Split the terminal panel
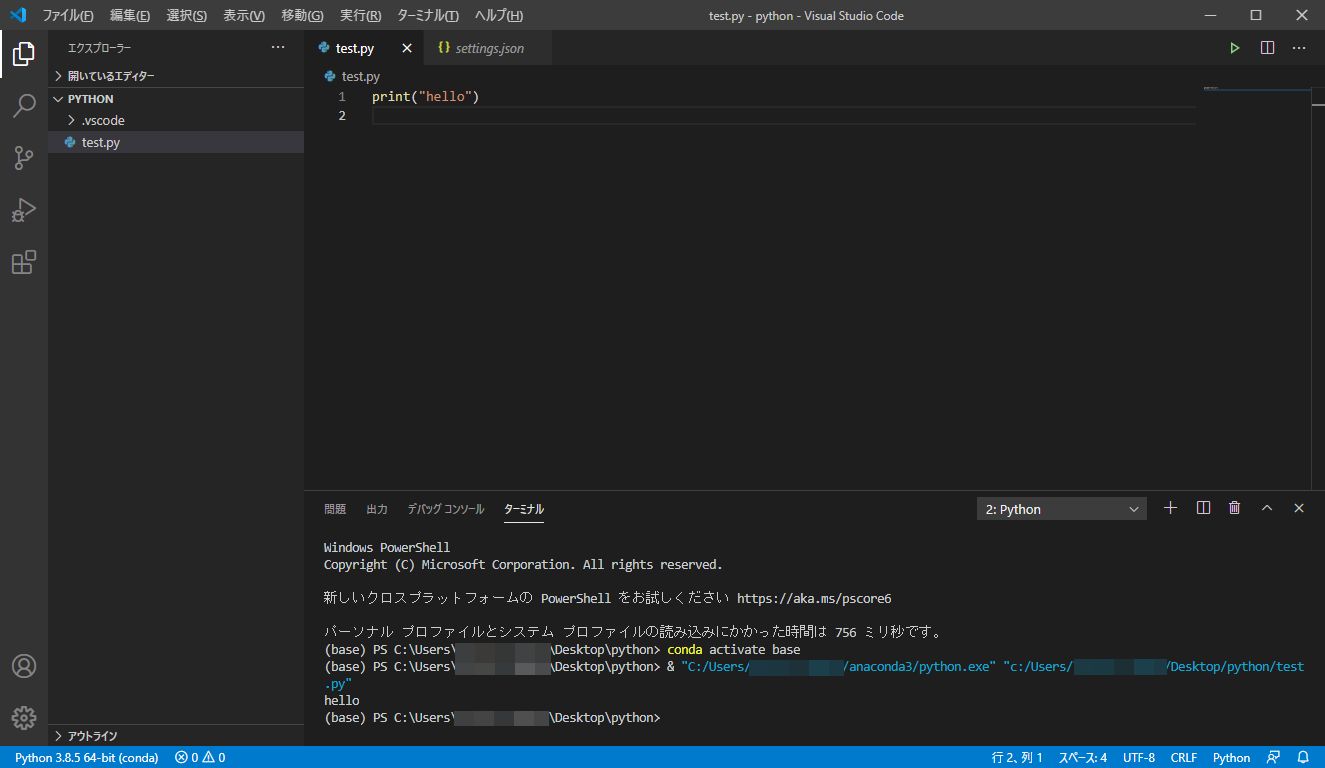The height and width of the screenshot is (768, 1325). (x=1203, y=508)
